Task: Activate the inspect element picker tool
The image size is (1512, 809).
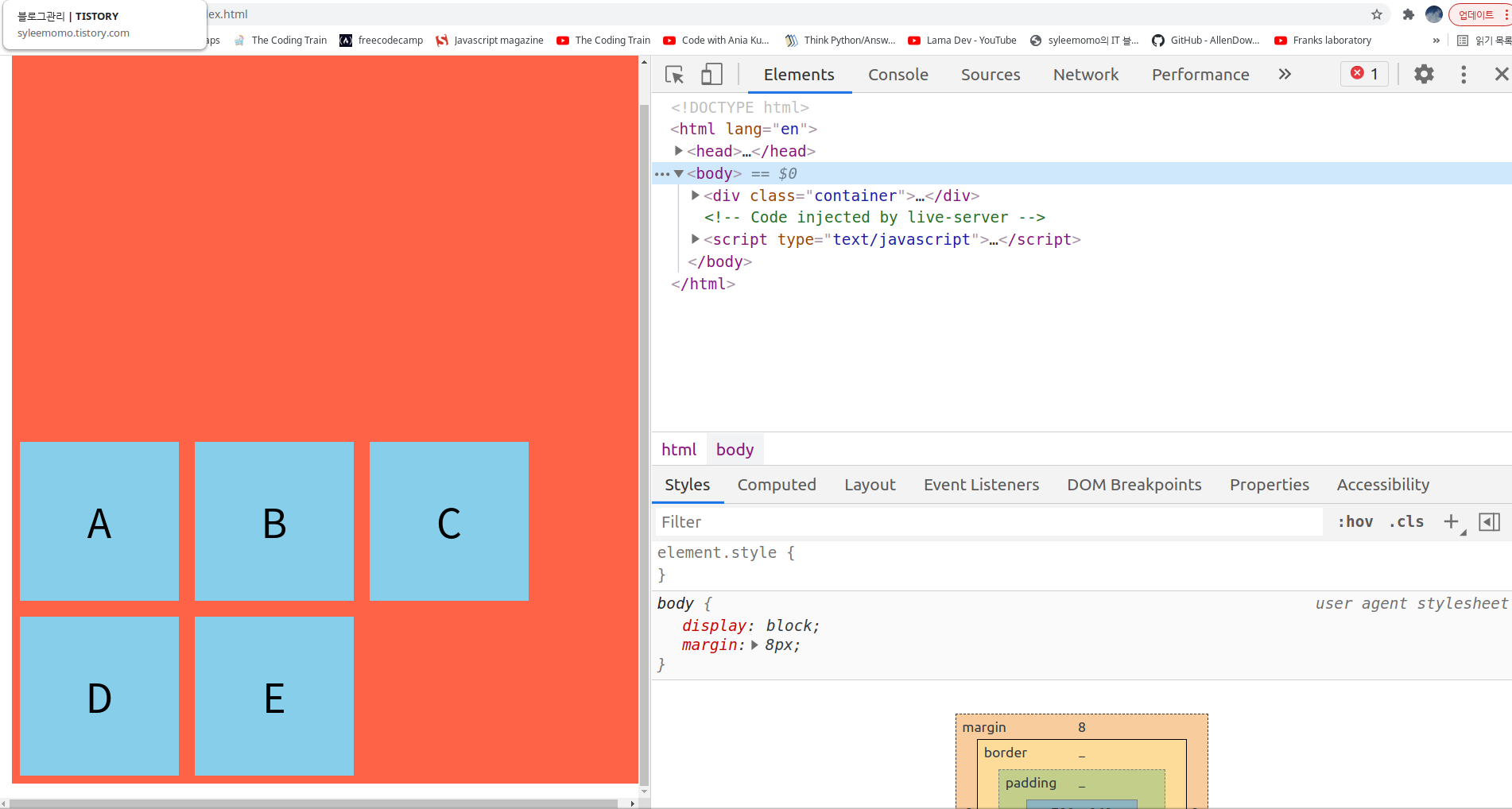Action: 674,75
